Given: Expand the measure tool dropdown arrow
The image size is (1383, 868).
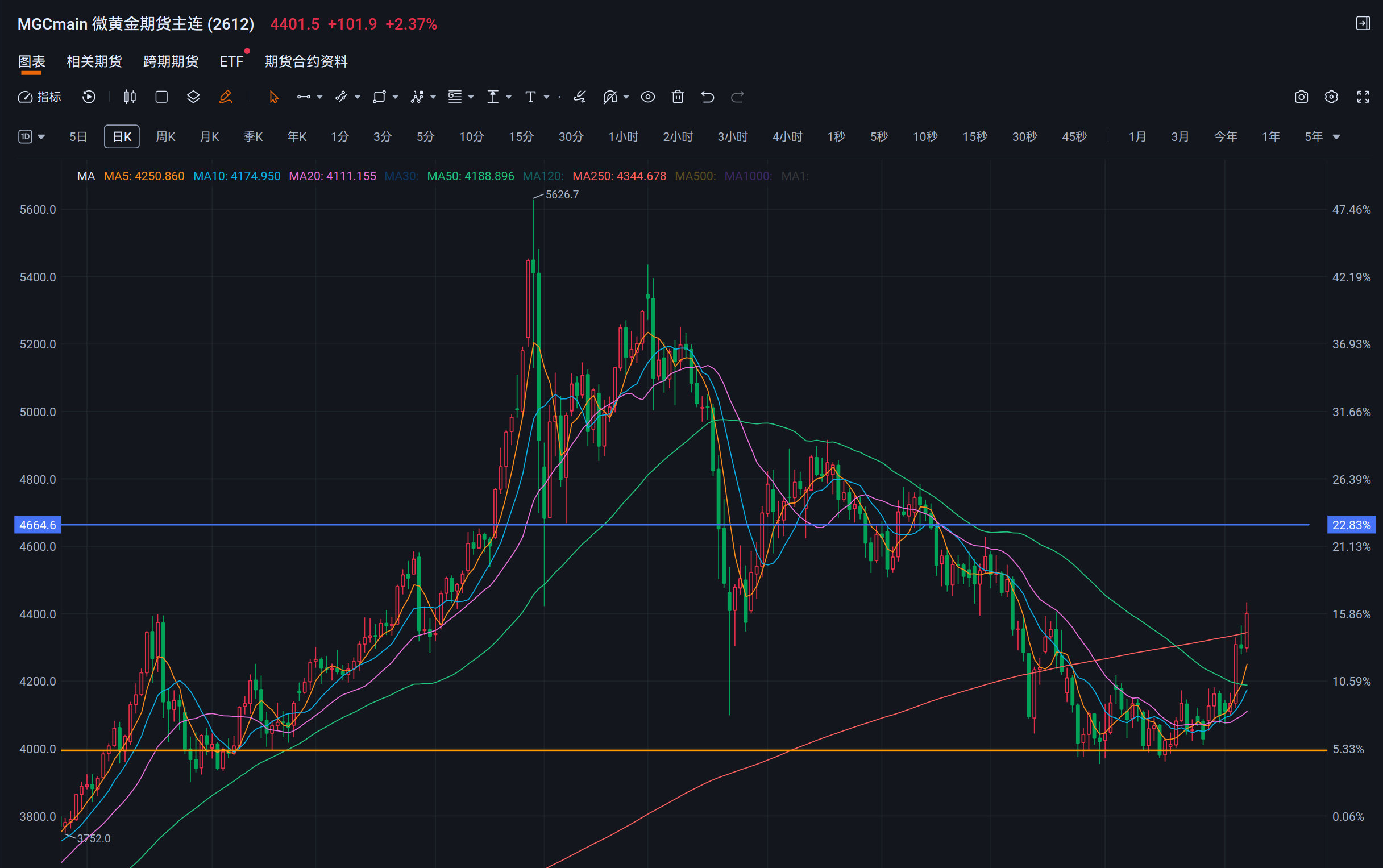Looking at the screenshot, I should (x=509, y=97).
